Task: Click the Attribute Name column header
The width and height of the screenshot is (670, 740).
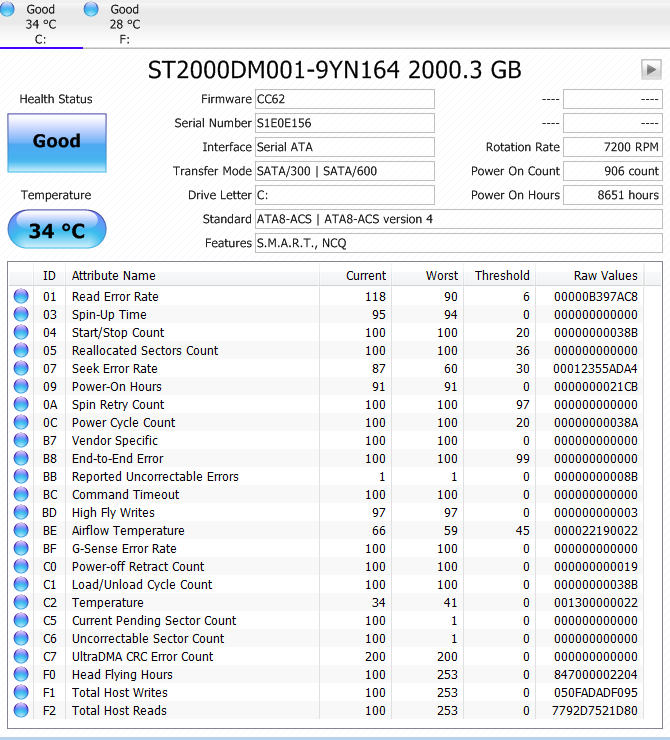Action: coord(192,275)
